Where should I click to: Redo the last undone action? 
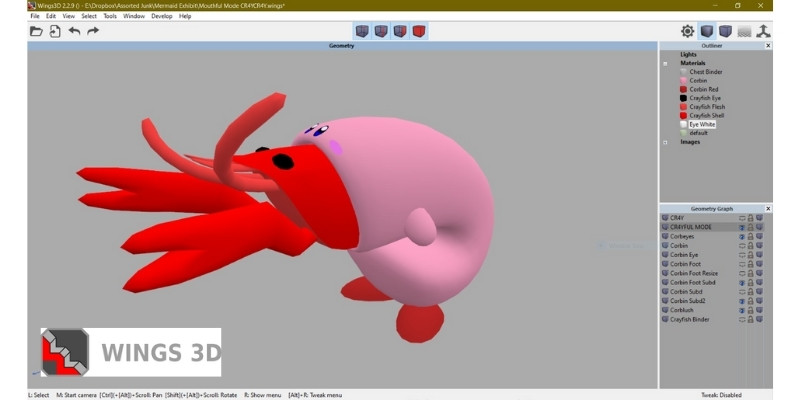tap(93, 31)
